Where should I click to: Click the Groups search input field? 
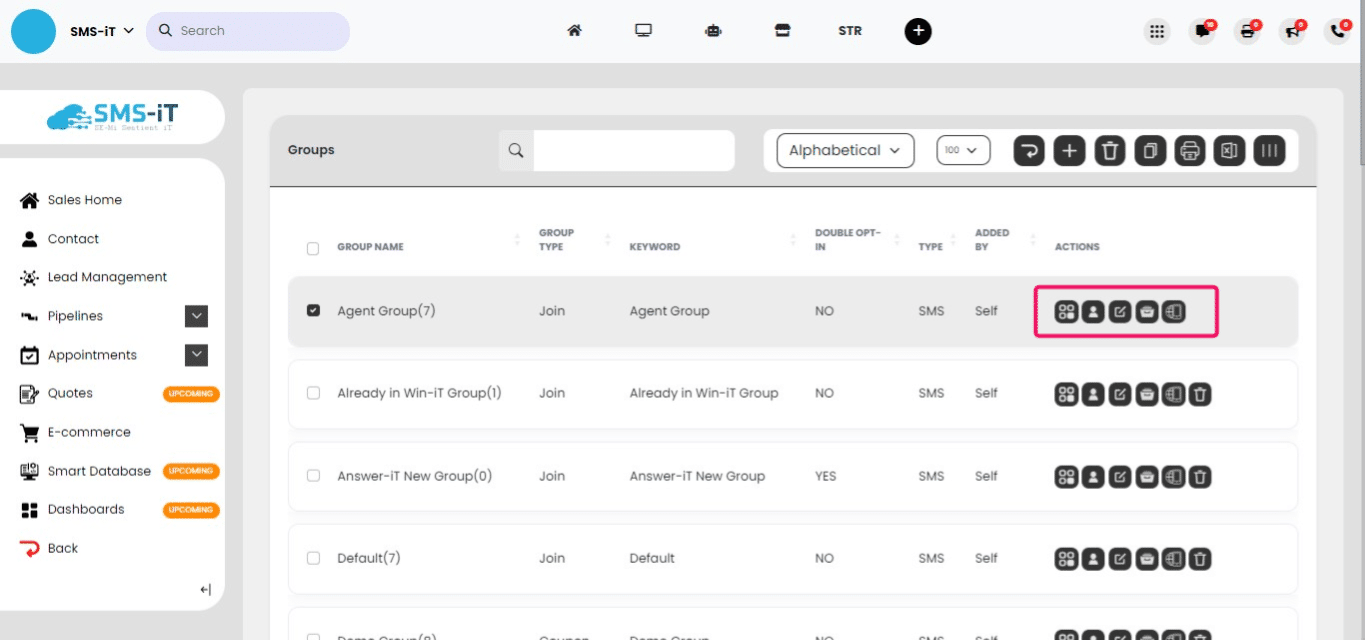(x=633, y=150)
